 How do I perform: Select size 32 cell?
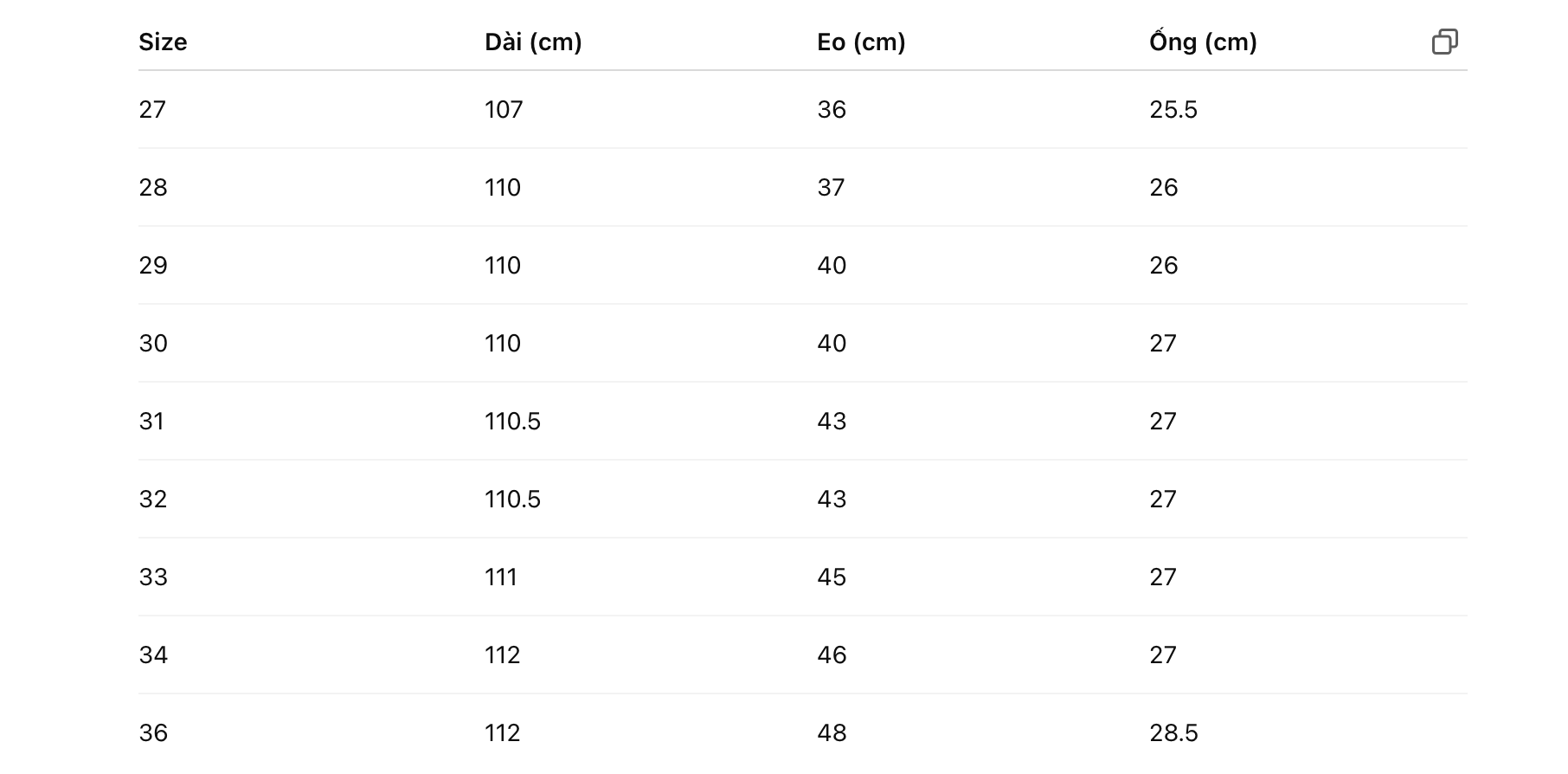pyautogui.click(x=153, y=499)
